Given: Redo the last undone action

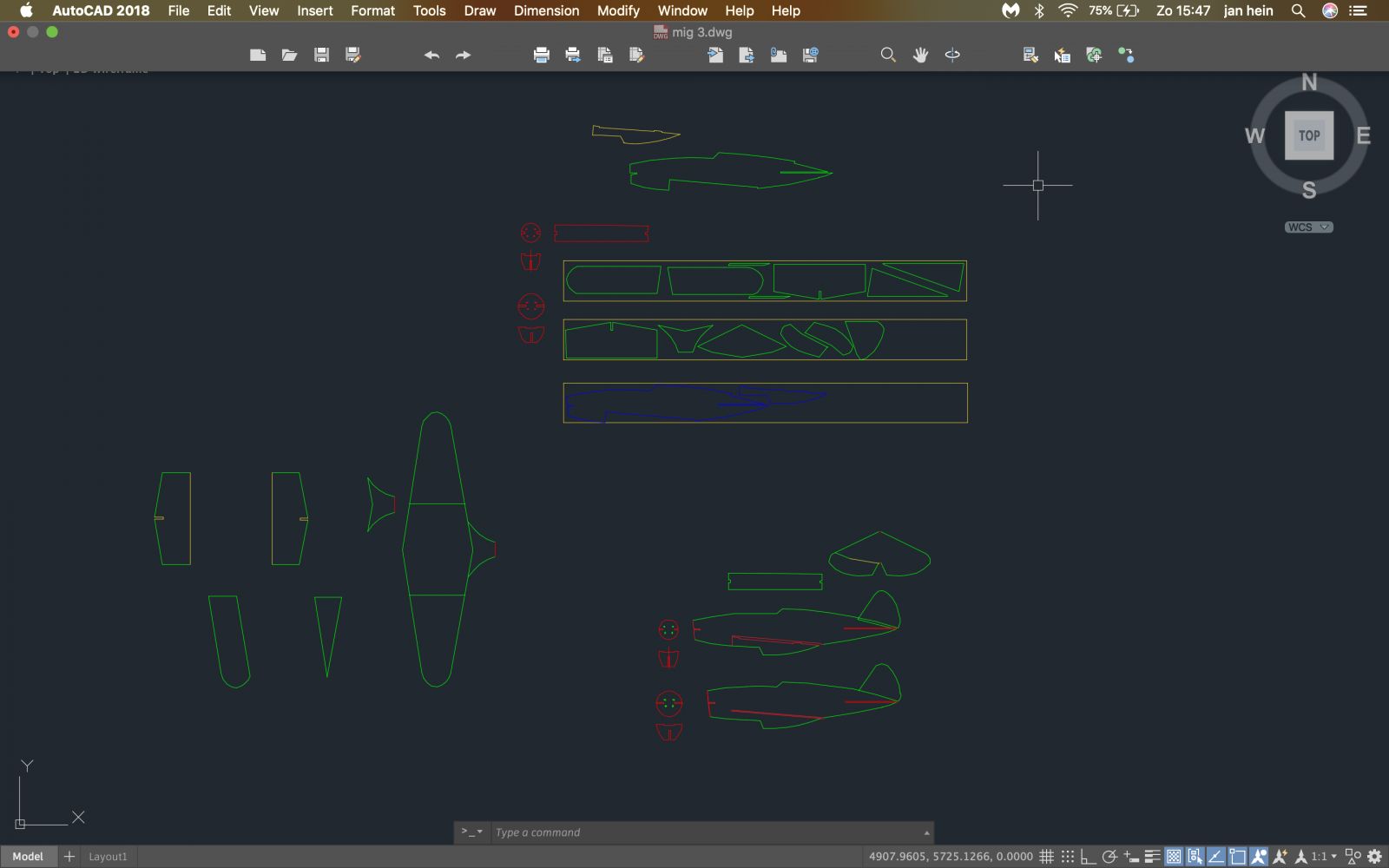Looking at the screenshot, I should point(463,55).
